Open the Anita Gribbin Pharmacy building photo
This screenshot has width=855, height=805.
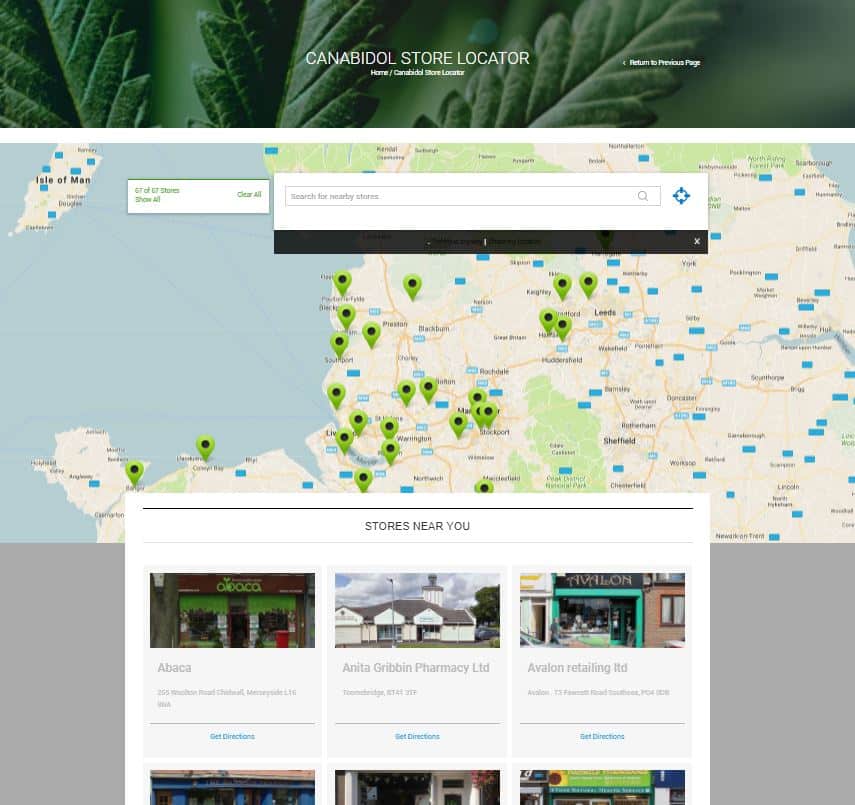[417, 610]
